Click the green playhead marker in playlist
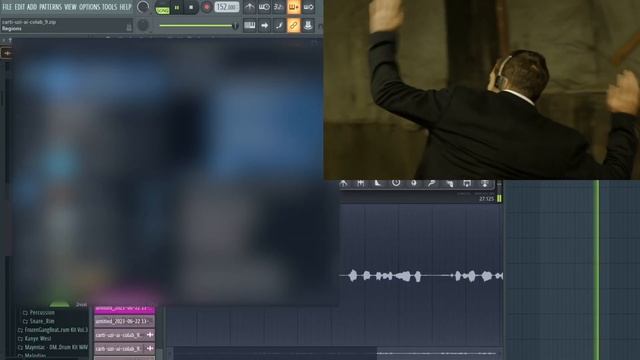 (596, 269)
